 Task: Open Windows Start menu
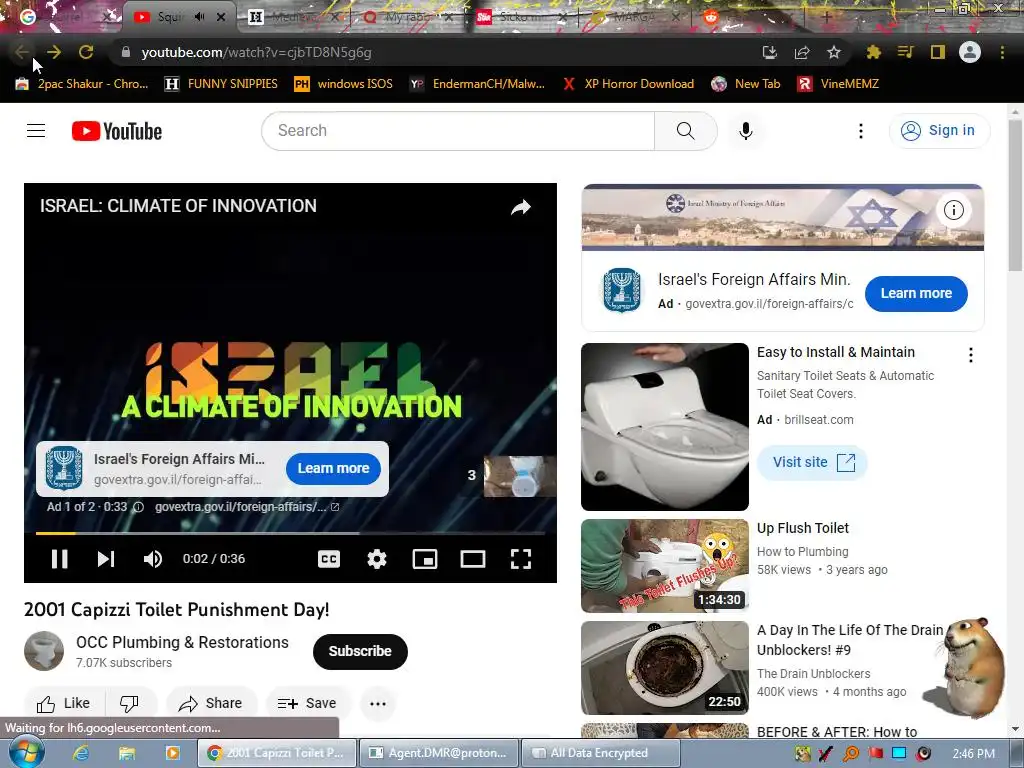click(27, 753)
